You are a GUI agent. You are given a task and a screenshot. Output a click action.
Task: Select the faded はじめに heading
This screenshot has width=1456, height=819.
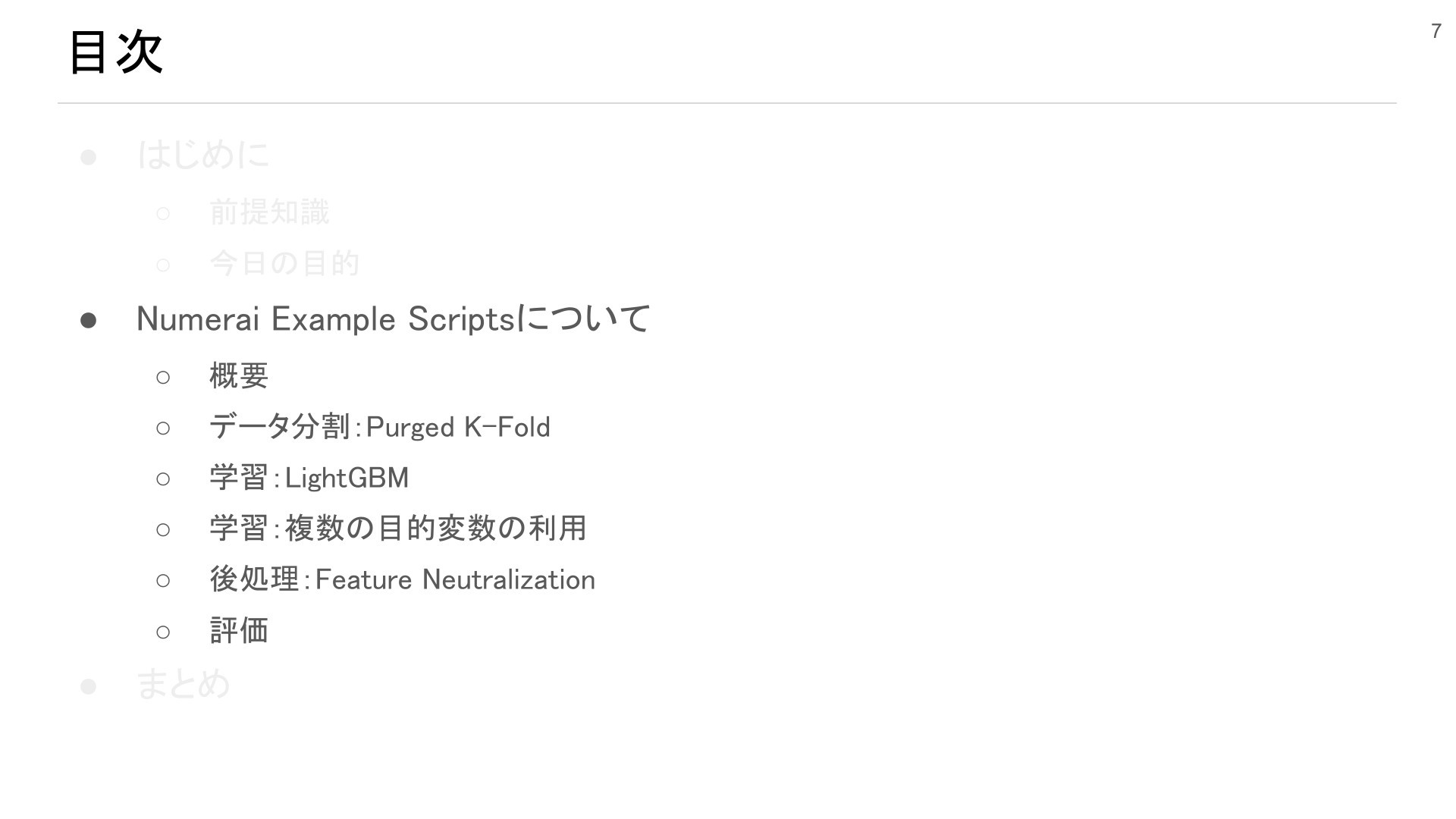tap(202, 155)
